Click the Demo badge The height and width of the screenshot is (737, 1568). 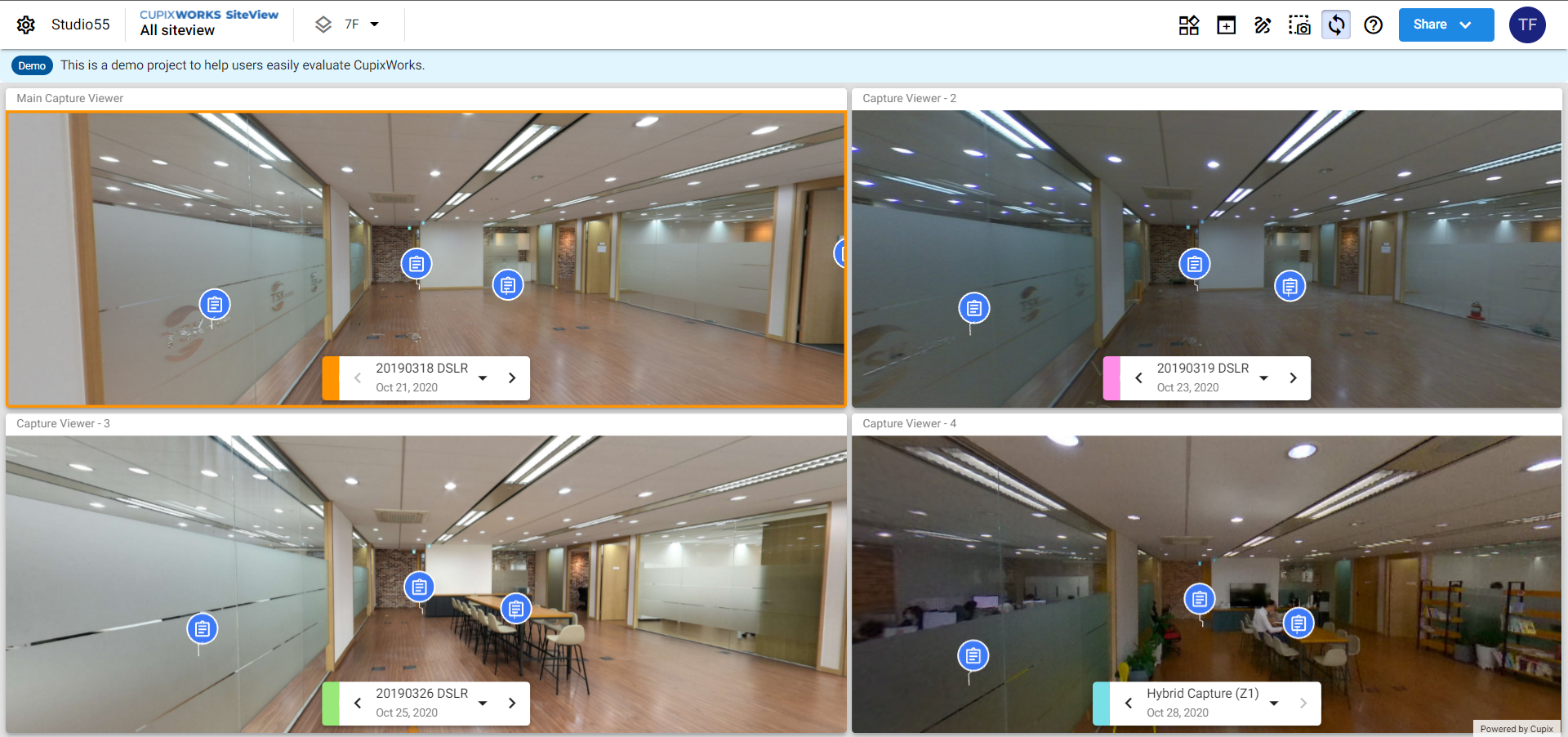tap(32, 65)
